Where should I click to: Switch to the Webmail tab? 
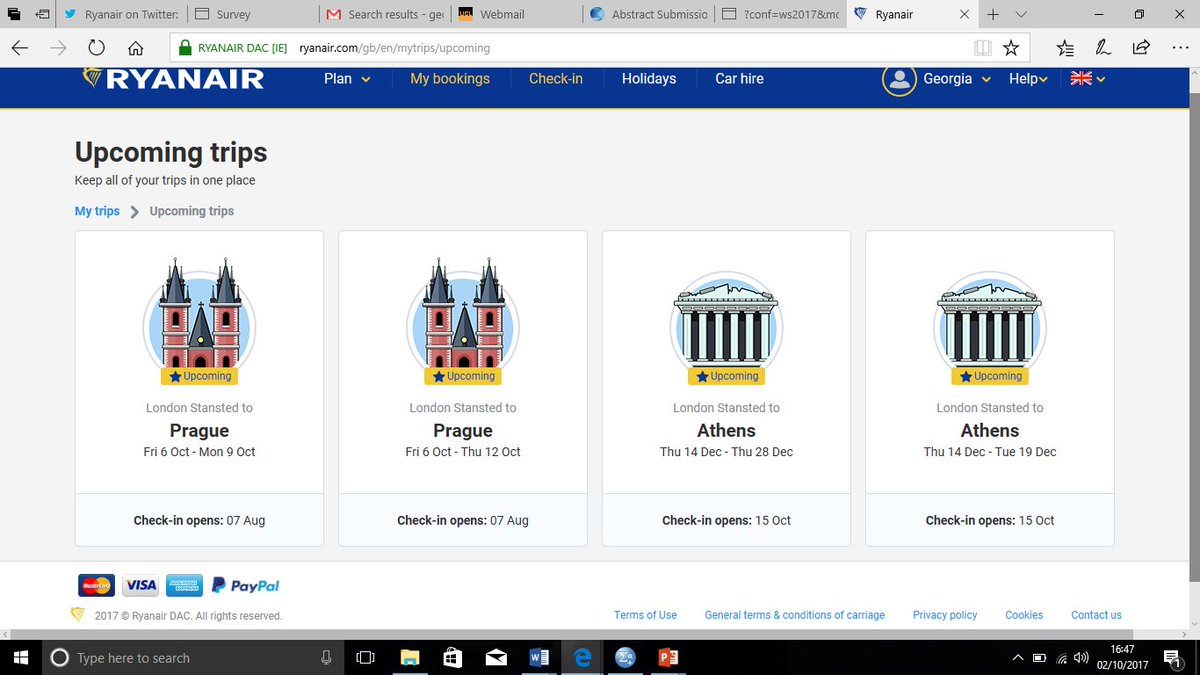point(517,15)
